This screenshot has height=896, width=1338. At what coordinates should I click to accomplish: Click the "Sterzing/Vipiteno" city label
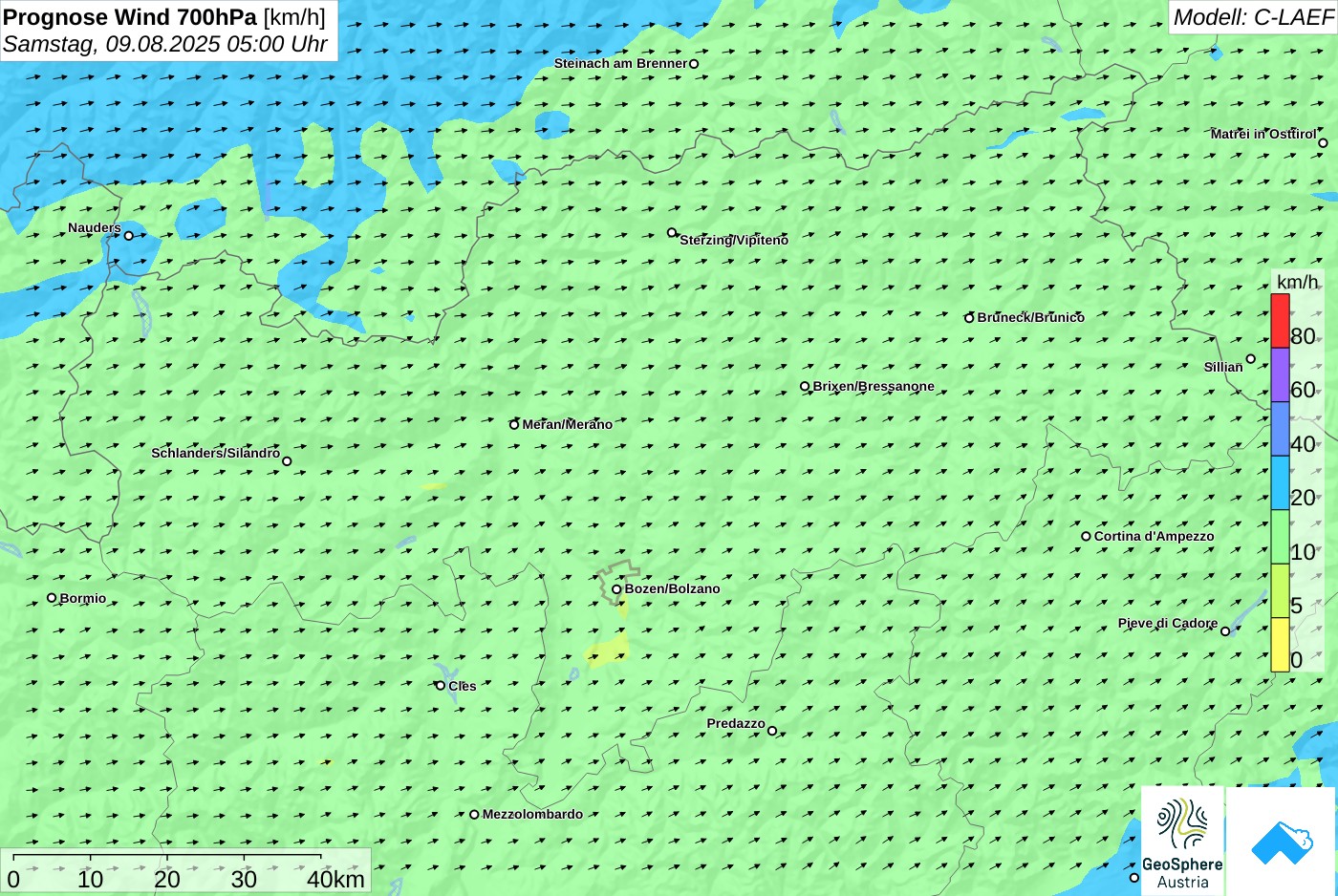[734, 241]
